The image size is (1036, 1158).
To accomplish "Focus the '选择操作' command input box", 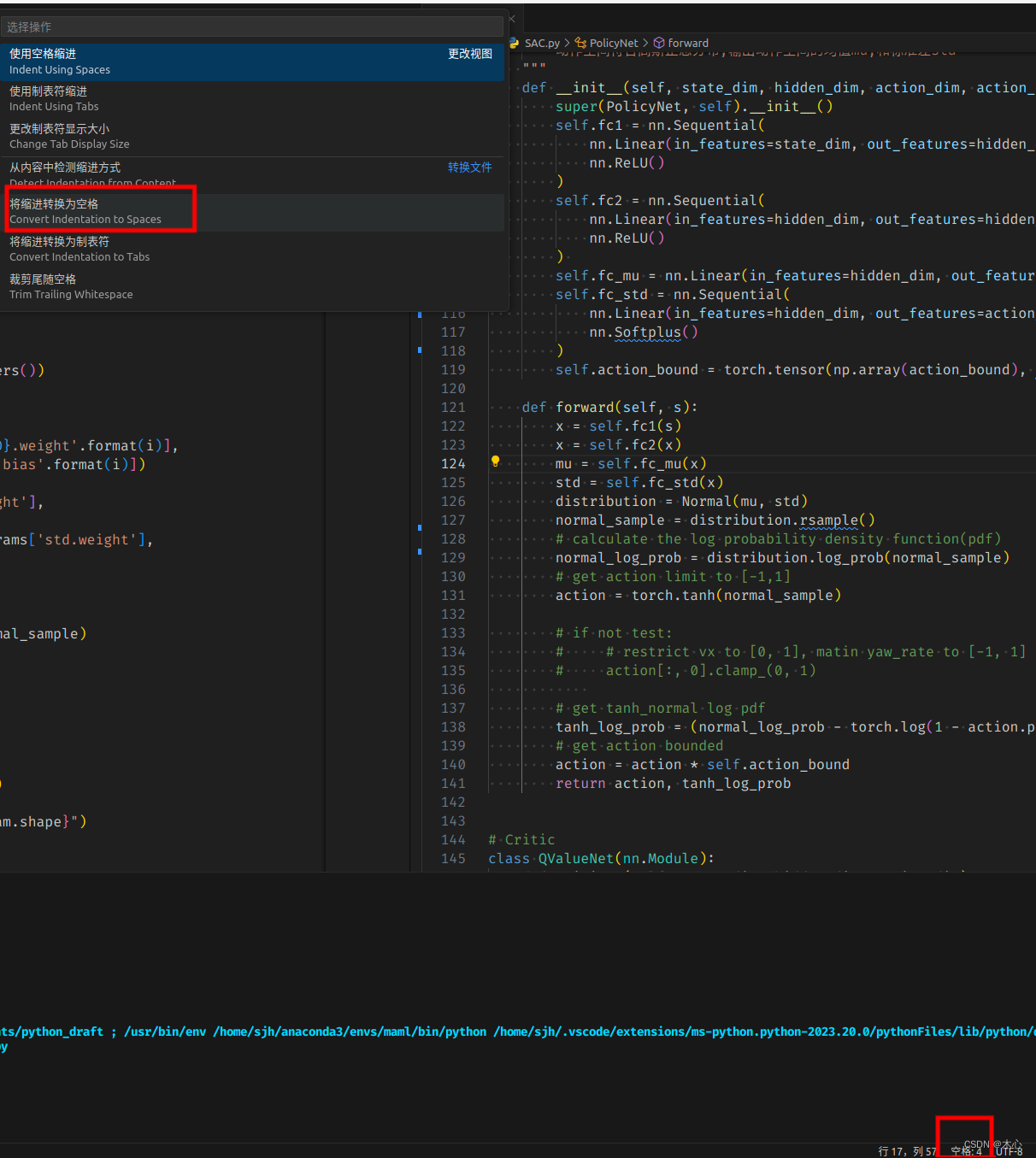I will coord(251,26).
